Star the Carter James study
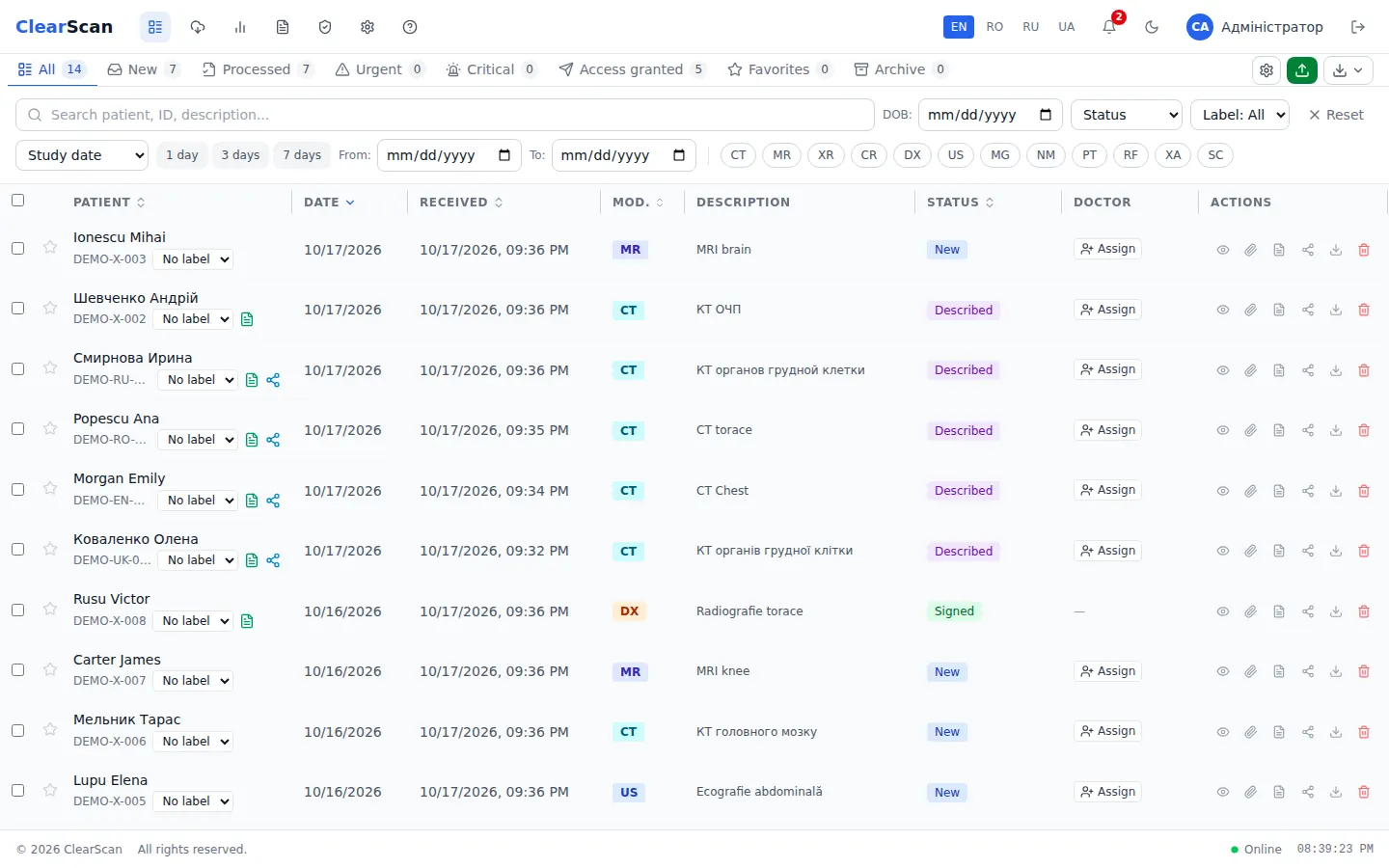This screenshot has width=1389, height=868. click(50, 669)
